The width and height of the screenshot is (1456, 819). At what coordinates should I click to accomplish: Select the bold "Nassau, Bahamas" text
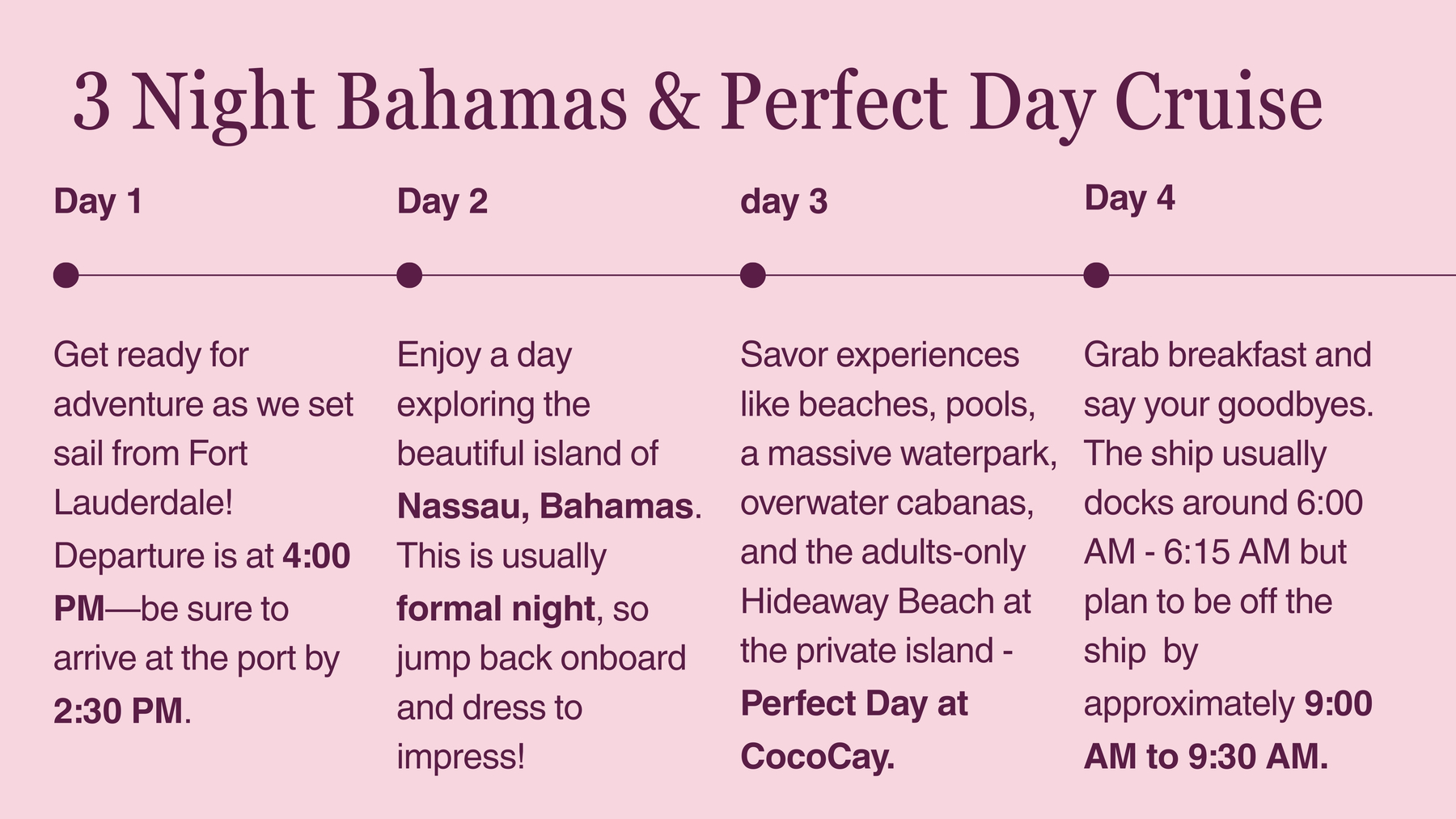pyautogui.click(x=545, y=506)
